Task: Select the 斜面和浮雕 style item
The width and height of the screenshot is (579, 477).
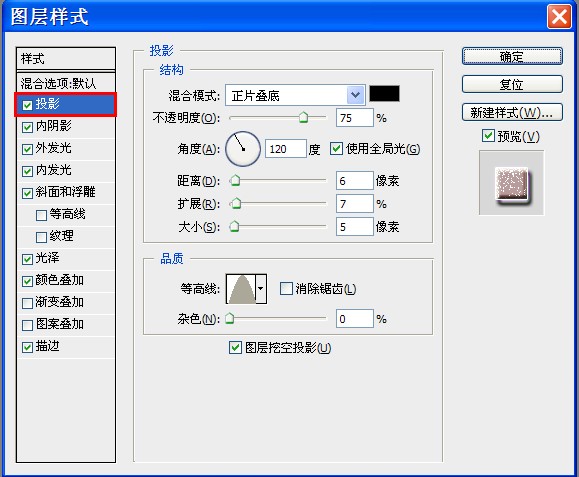Action: (x=66, y=192)
